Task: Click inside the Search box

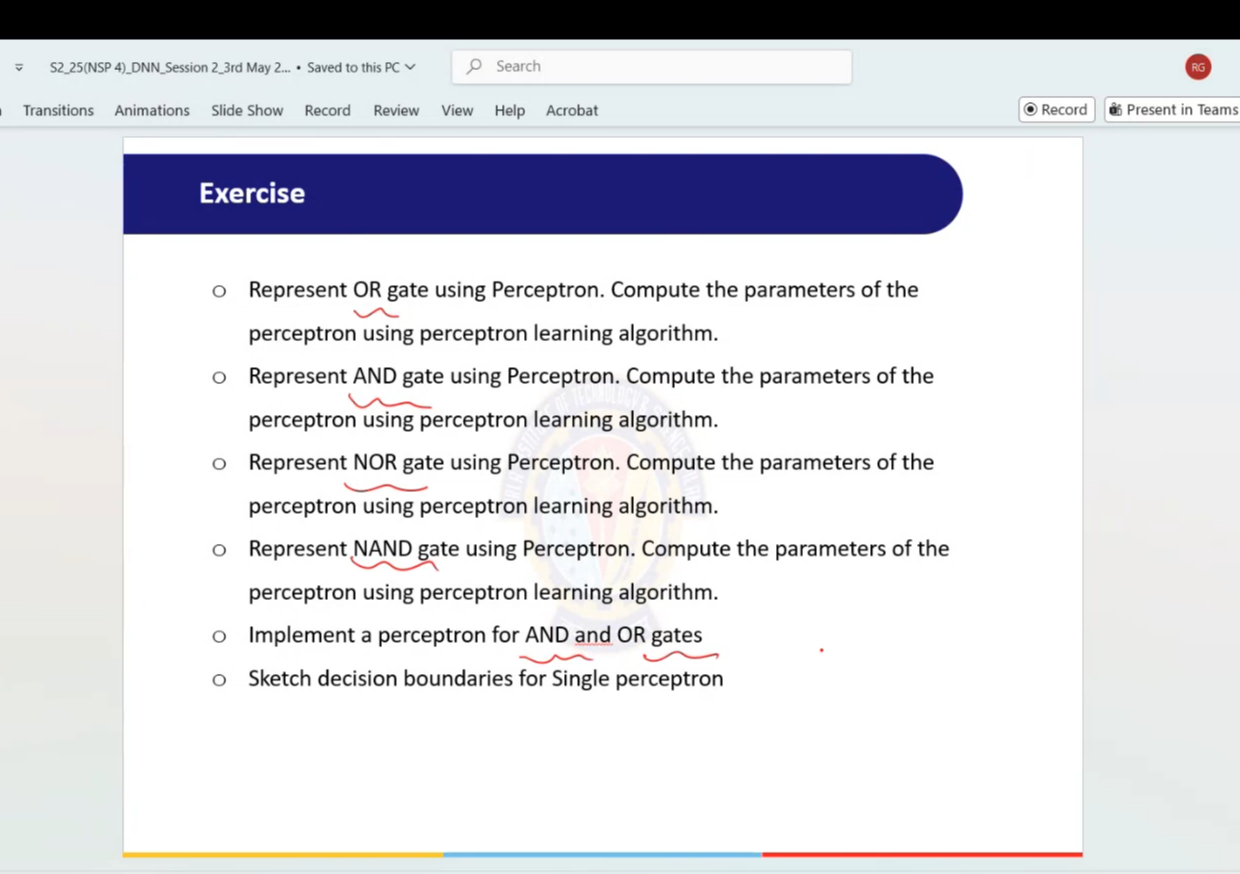Action: pos(652,67)
